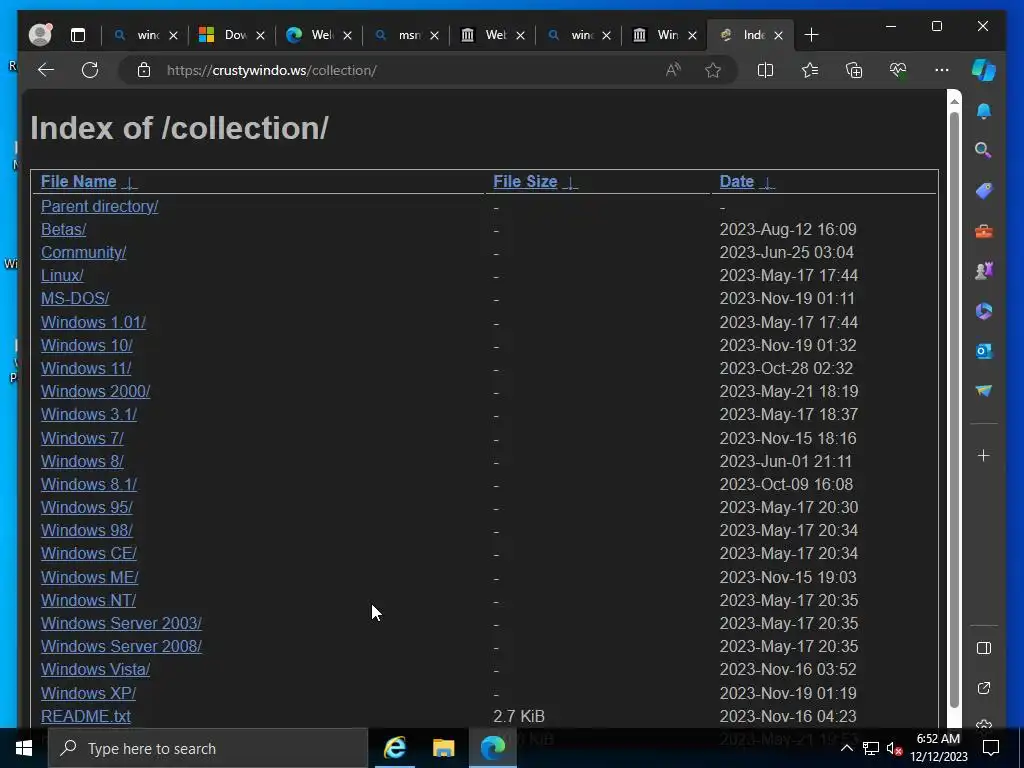
Task: Refresh the current page
Action: 89,70
